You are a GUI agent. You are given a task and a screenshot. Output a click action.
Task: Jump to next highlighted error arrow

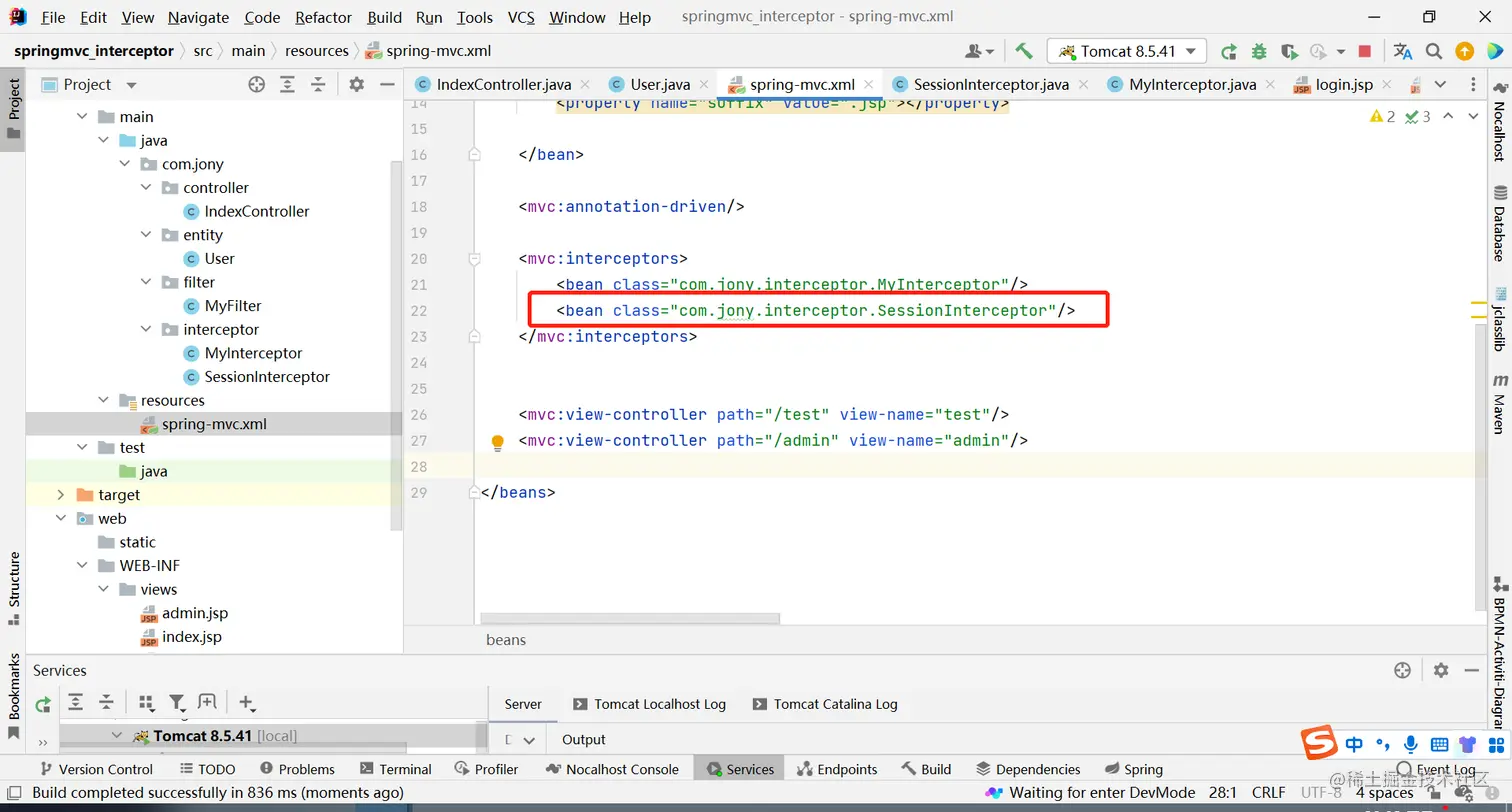[x=1473, y=117]
